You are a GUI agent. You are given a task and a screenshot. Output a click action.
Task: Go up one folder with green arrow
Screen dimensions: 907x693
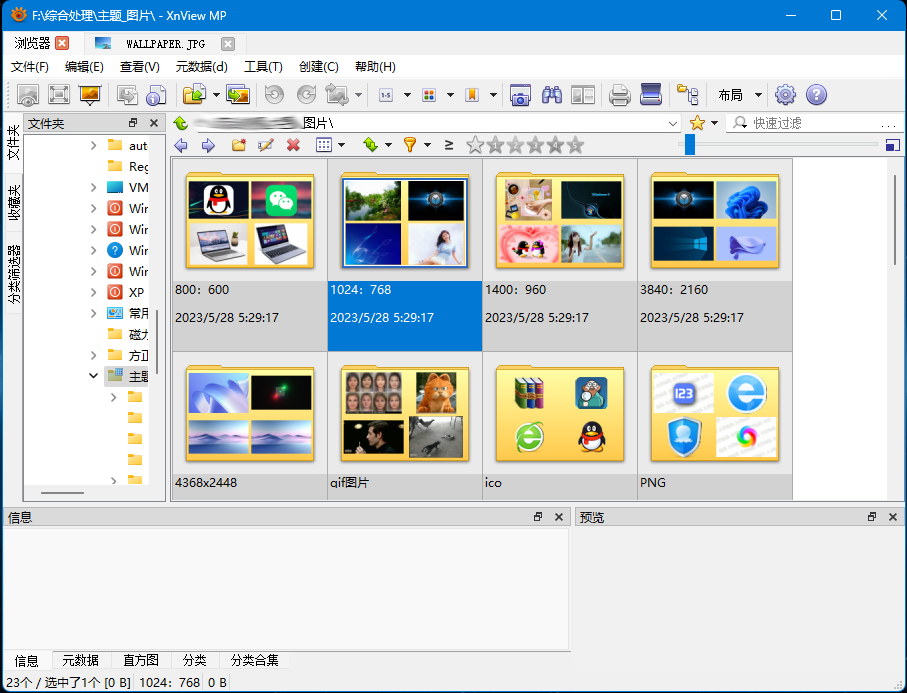coord(180,123)
